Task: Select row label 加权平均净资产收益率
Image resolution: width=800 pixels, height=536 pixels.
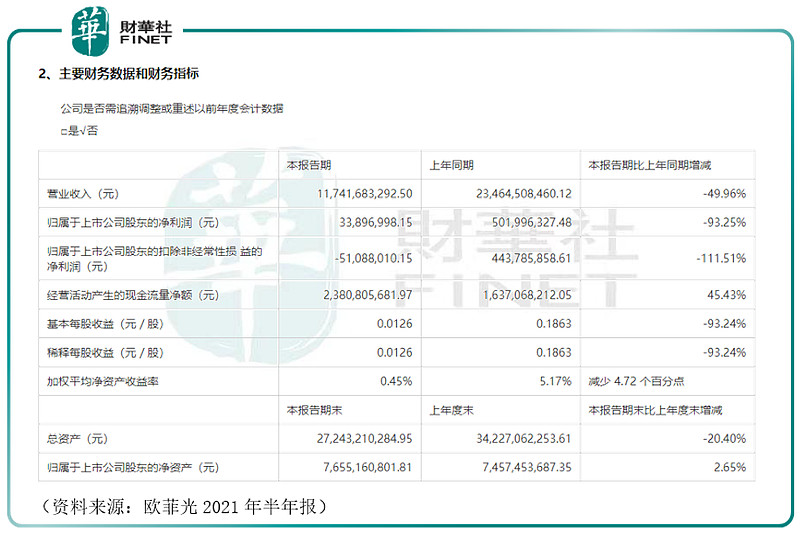Action: point(103,381)
